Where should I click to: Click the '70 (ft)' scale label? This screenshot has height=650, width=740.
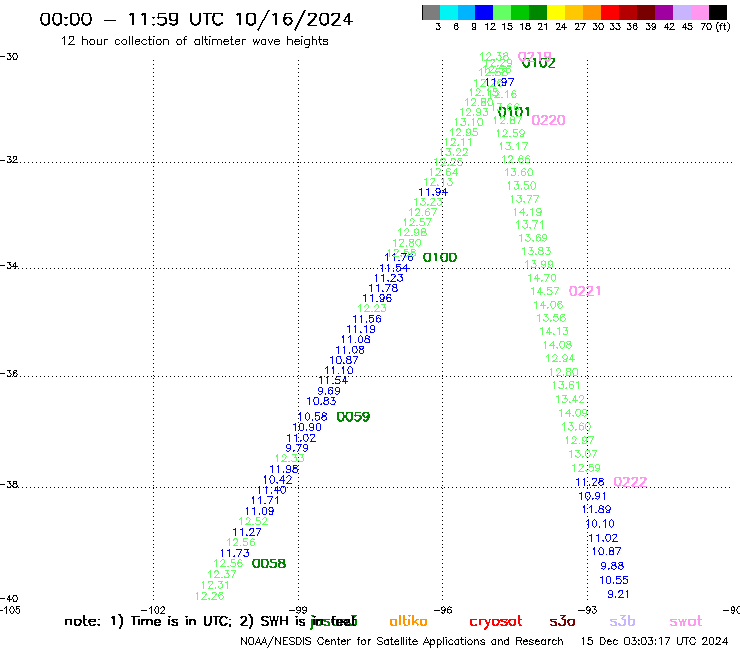(715, 27)
